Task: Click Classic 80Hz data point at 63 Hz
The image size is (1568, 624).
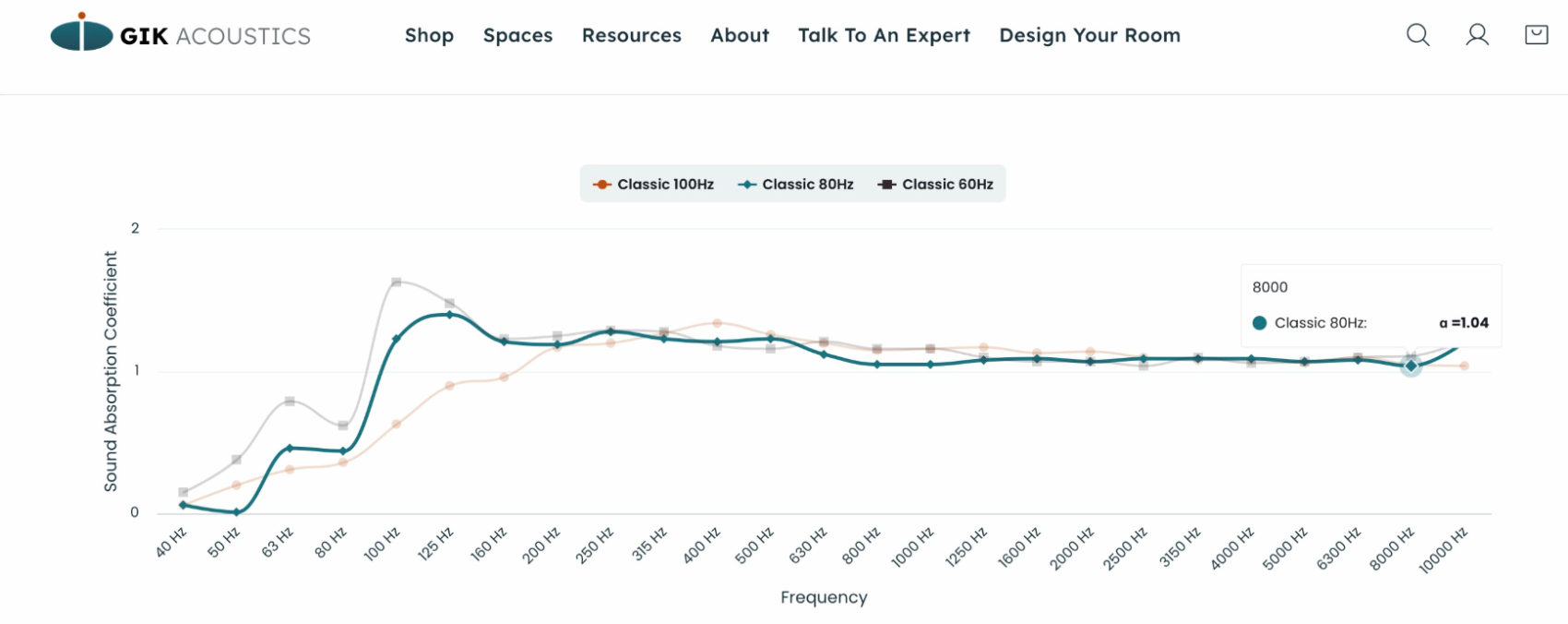Action: (290, 448)
